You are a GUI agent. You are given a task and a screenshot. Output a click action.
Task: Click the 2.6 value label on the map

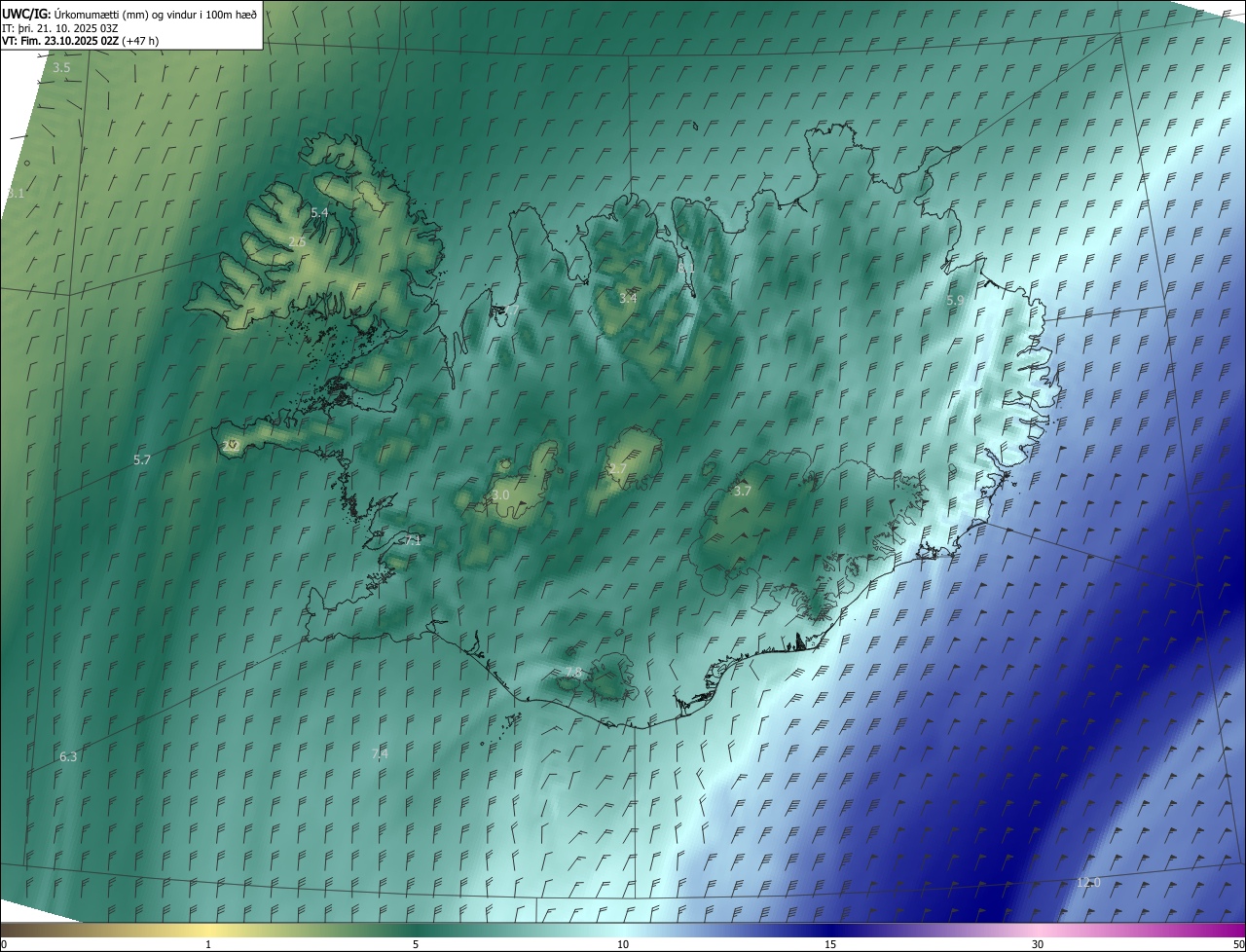(297, 241)
